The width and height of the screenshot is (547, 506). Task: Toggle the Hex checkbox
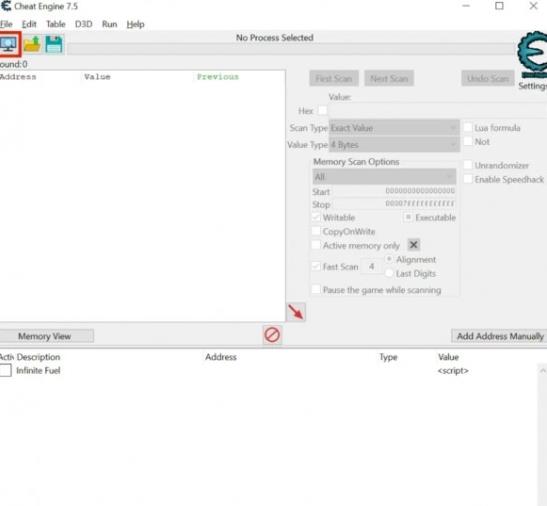coord(322,111)
